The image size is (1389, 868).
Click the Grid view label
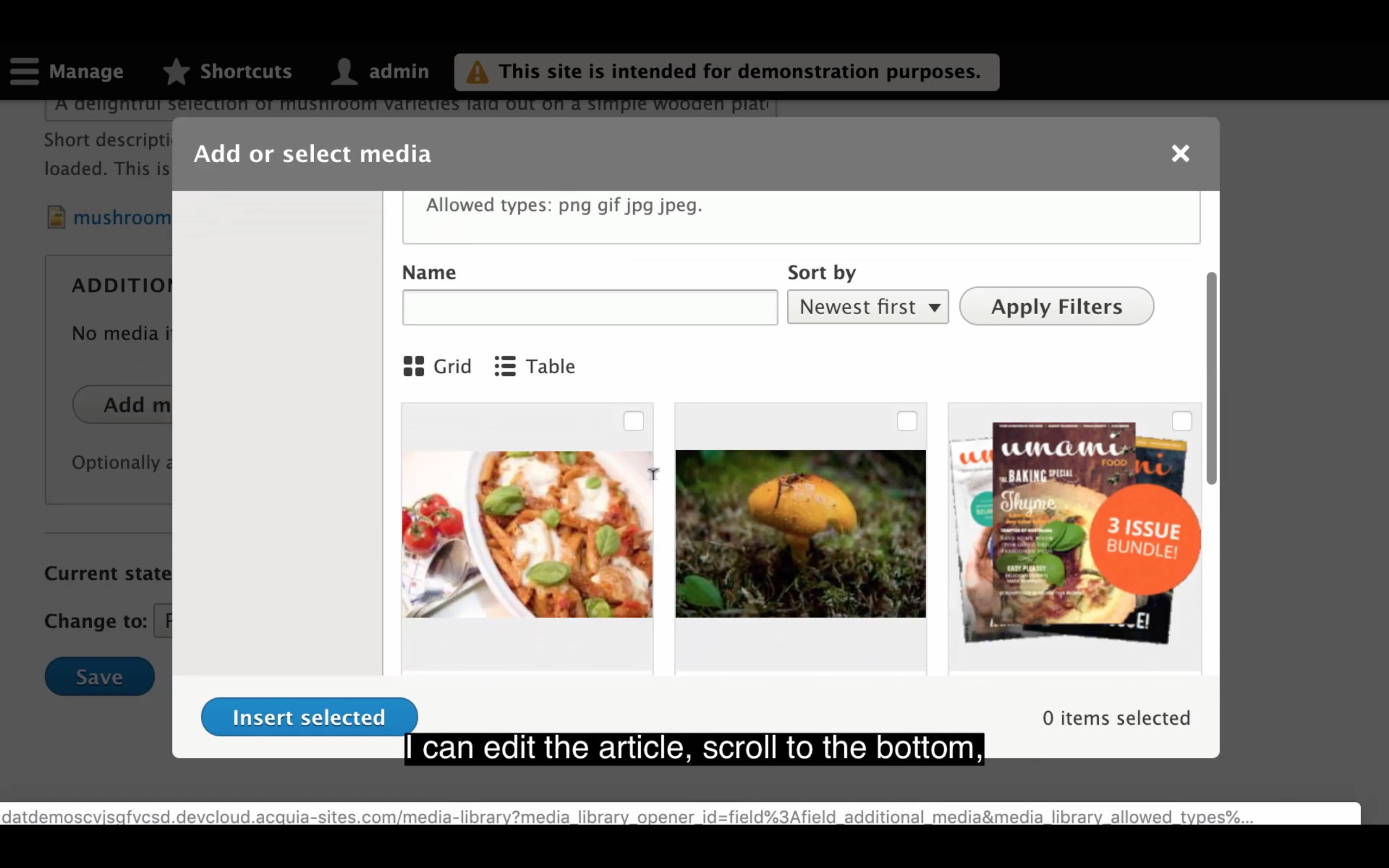[x=452, y=366]
